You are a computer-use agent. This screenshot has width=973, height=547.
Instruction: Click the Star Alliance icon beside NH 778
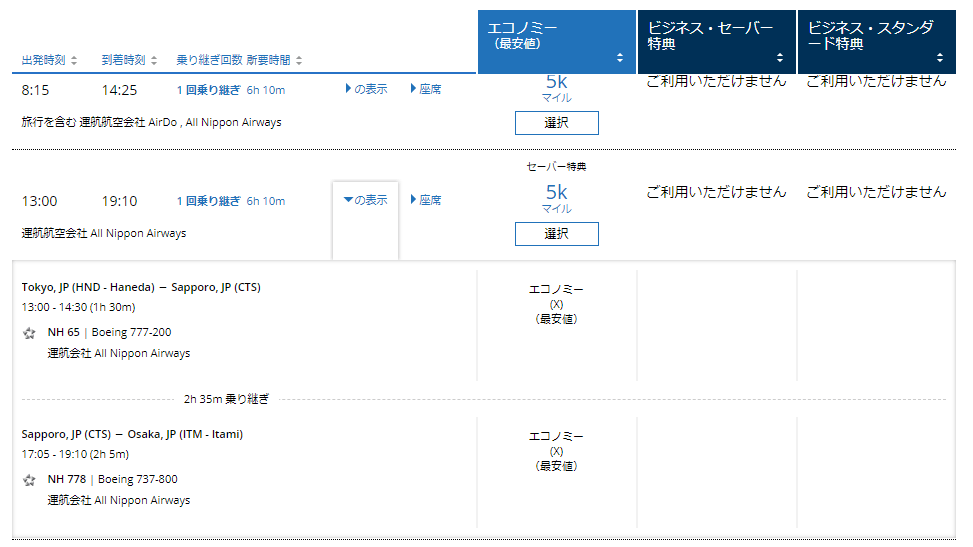coord(30,480)
